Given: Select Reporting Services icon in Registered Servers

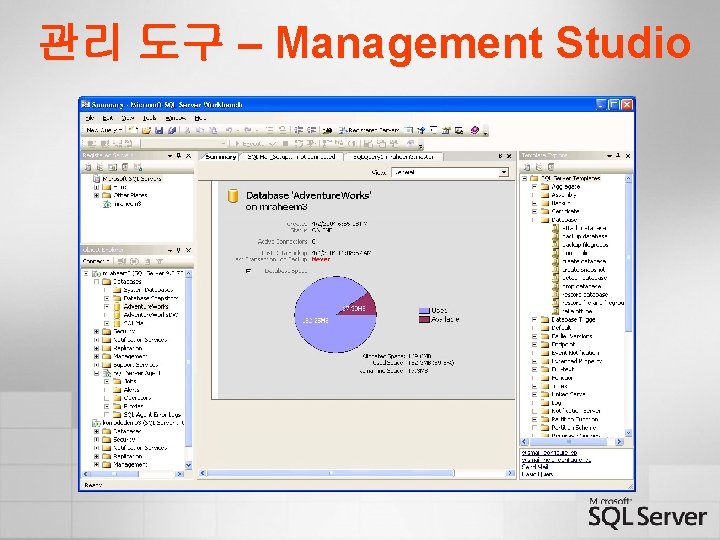Looking at the screenshot, I should tap(112, 167).
